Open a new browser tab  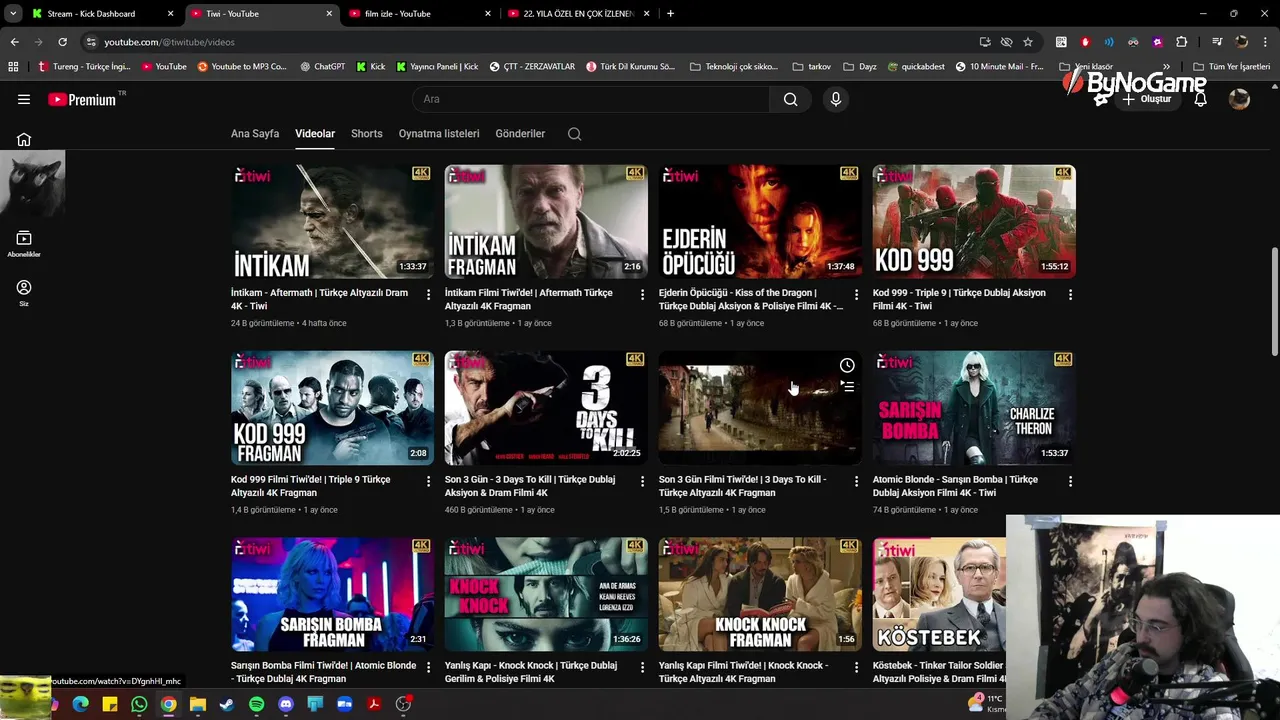[670, 14]
